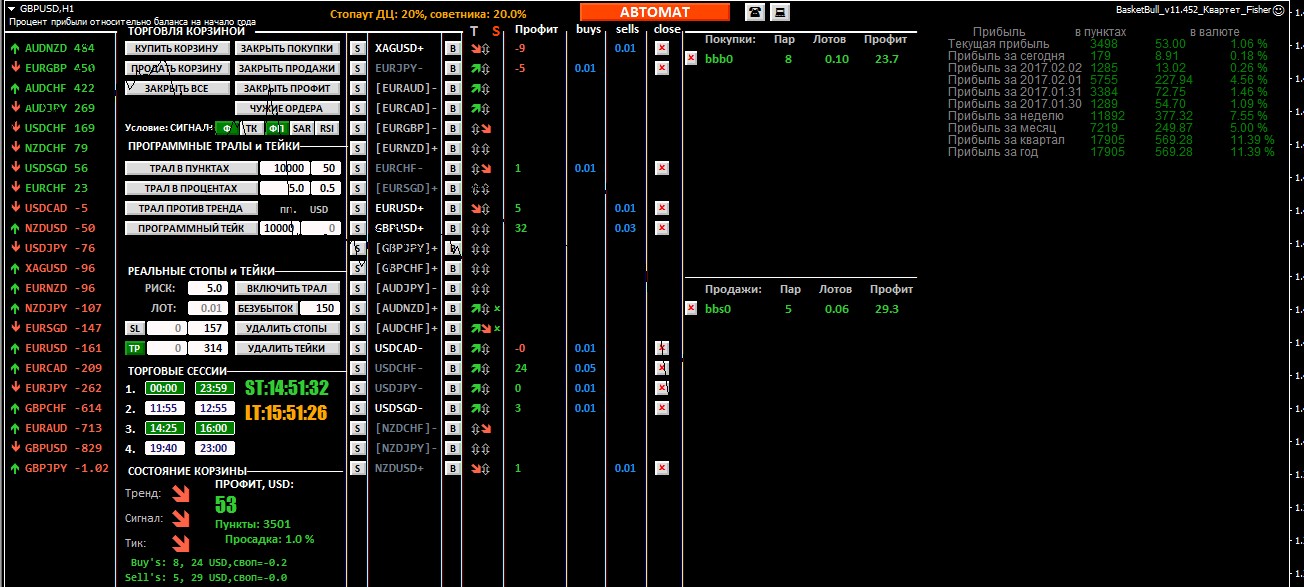Click КУПИТЬ КОРЗИНУ to buy basket
Screen dimensions: 1304x587
(178, 48)
